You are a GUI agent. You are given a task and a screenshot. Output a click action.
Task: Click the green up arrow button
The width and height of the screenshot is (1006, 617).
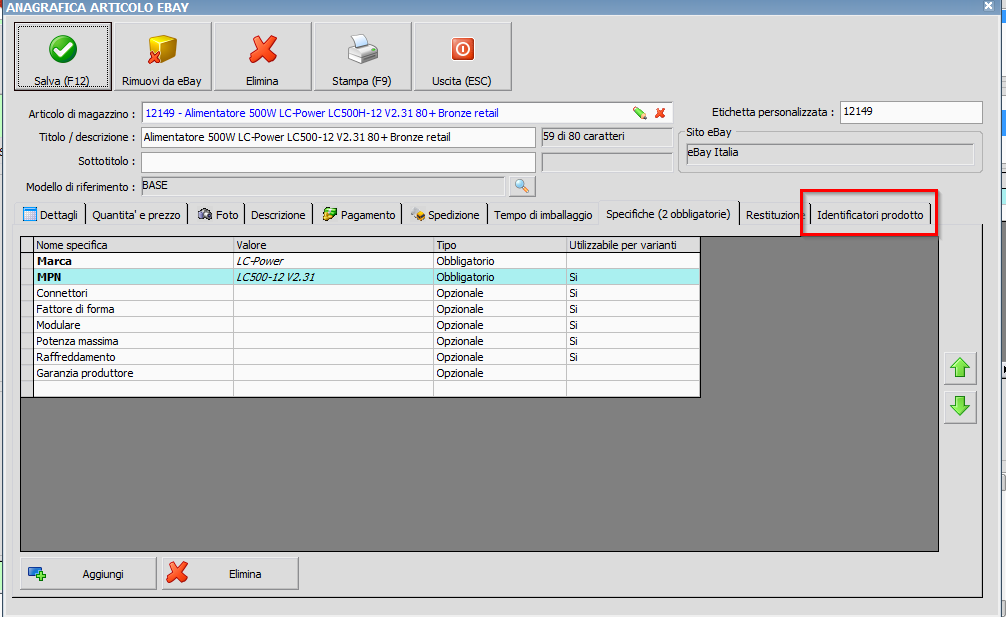[x=960, y=368]
